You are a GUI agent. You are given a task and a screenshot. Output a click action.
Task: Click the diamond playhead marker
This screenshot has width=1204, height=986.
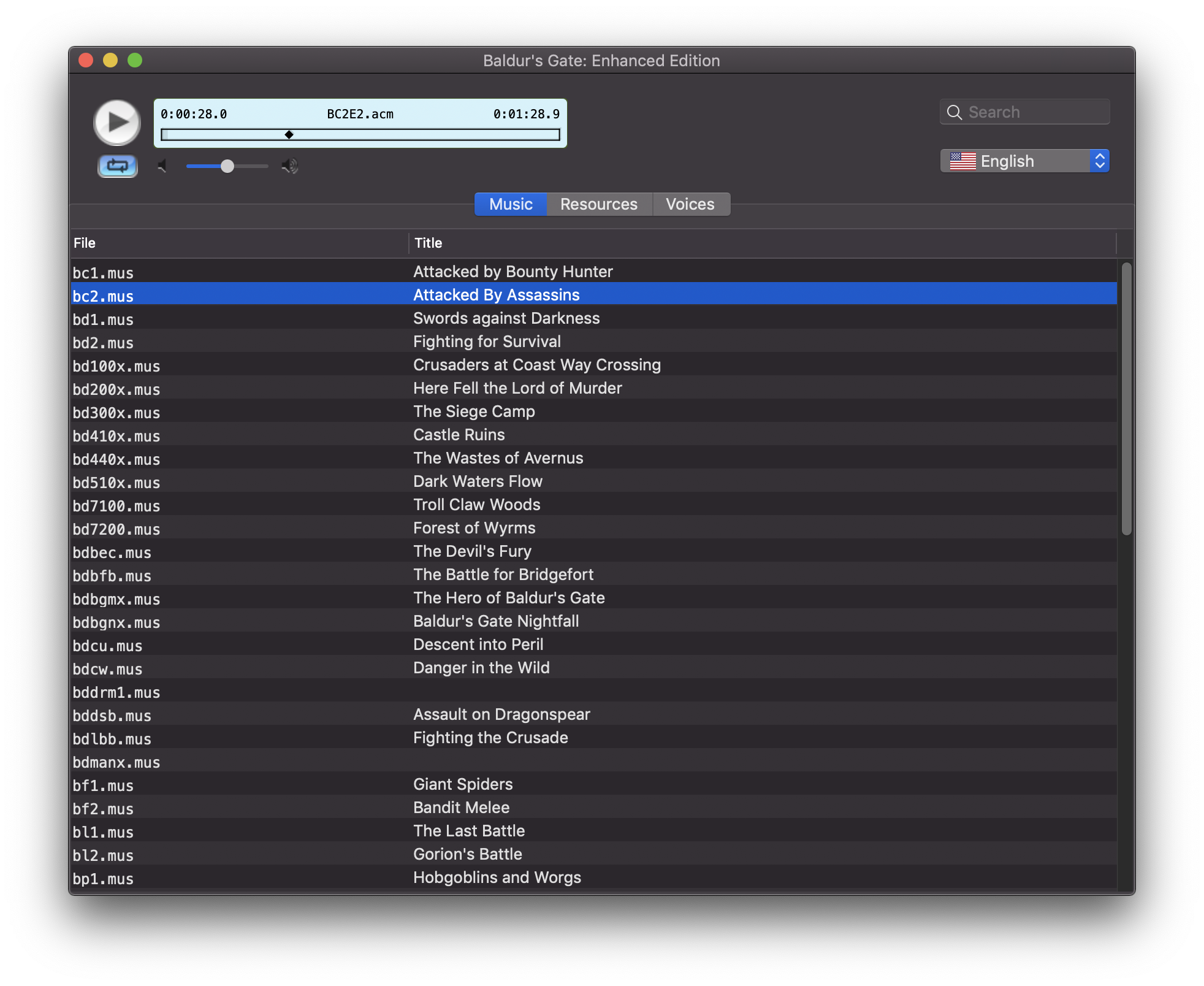click(x=289, y=134)
